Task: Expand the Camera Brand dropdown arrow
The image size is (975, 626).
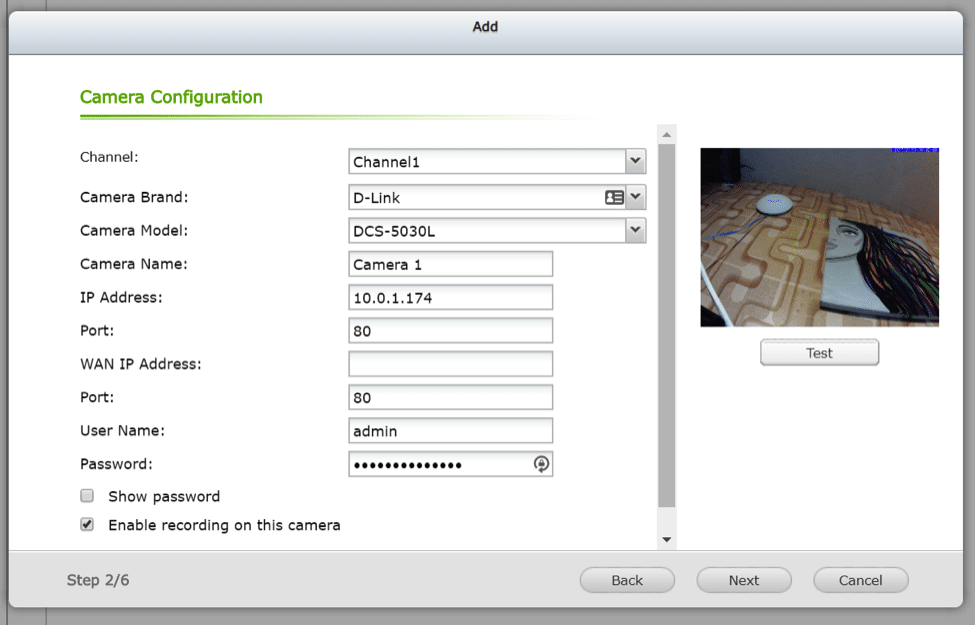Action: (635, 196)
